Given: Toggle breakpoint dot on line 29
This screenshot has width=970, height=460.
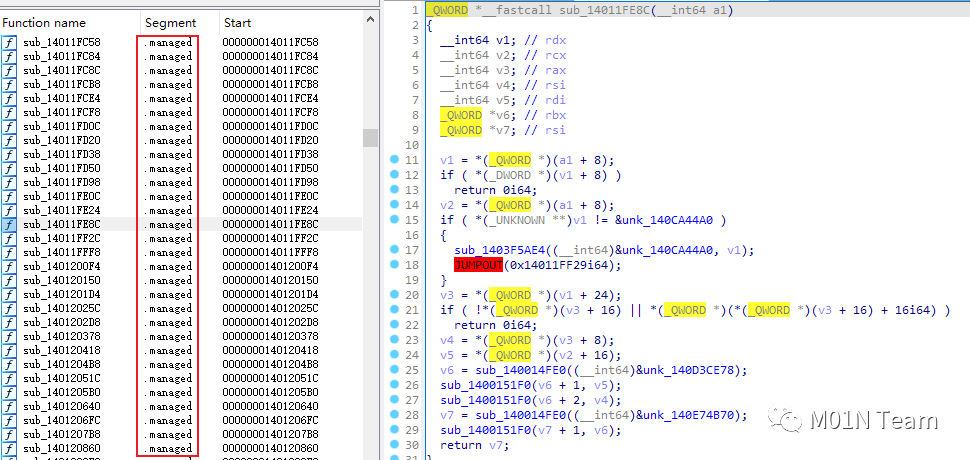Looking at the screenshot, I should [x=395, y=430].
